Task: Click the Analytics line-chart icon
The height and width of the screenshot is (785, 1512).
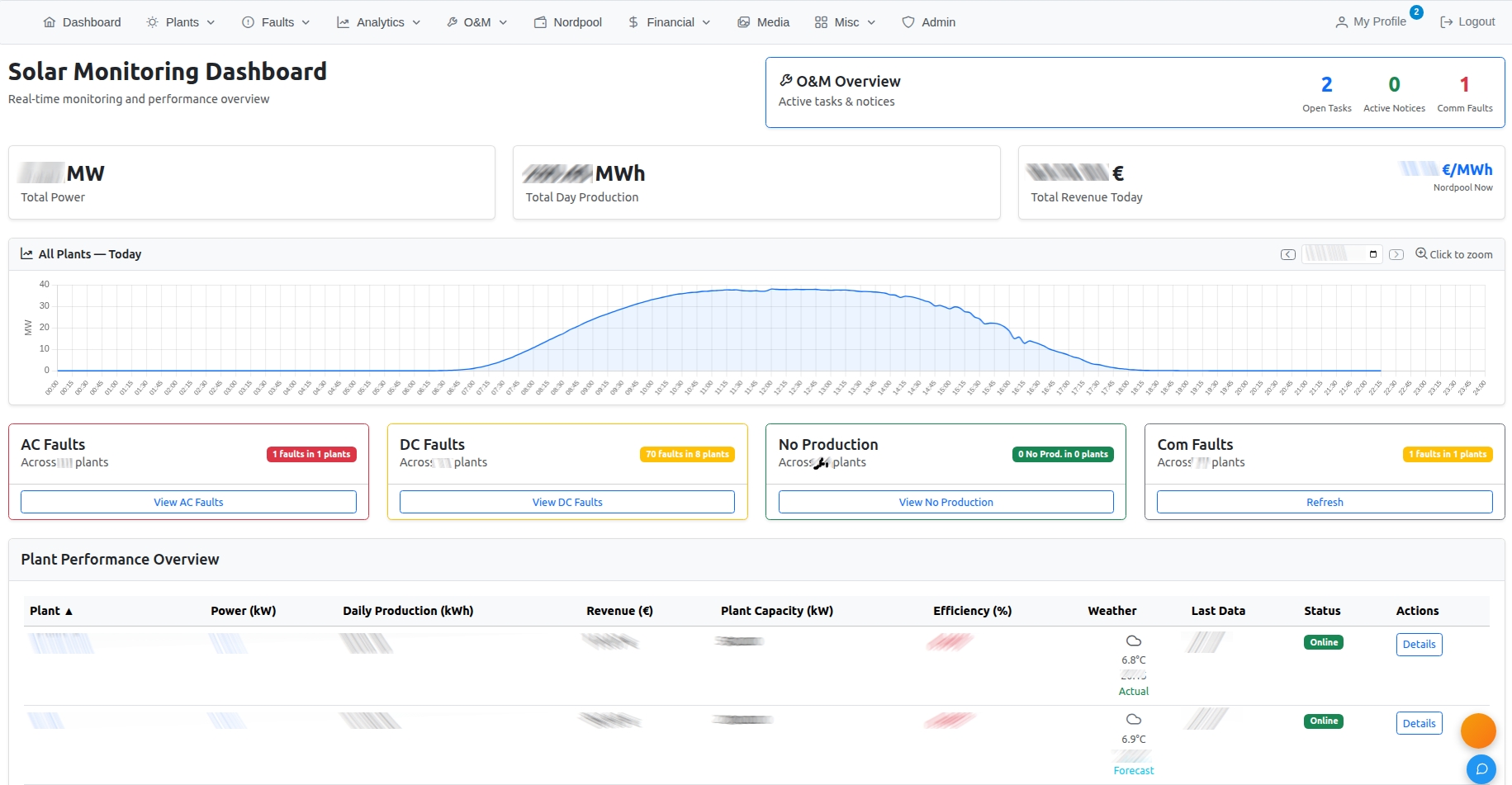Action: tap(342, 22)
